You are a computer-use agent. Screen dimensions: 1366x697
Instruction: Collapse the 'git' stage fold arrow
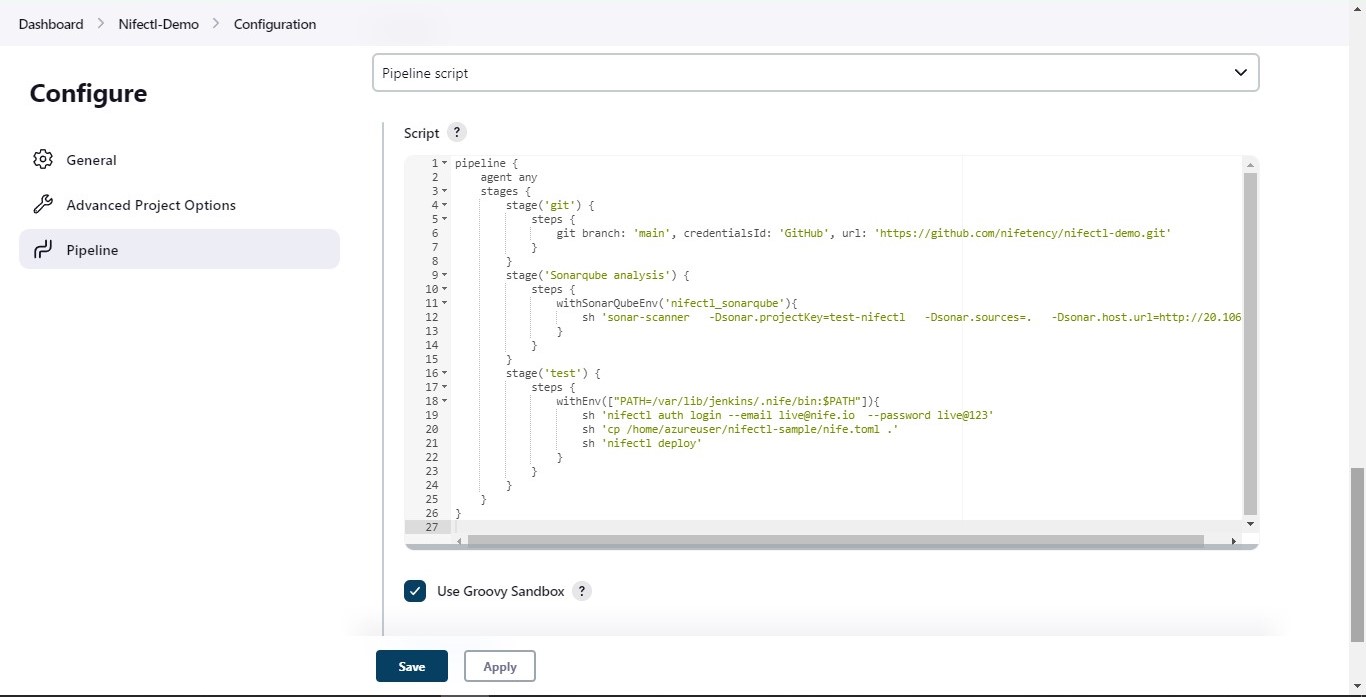tap(443, 205)
